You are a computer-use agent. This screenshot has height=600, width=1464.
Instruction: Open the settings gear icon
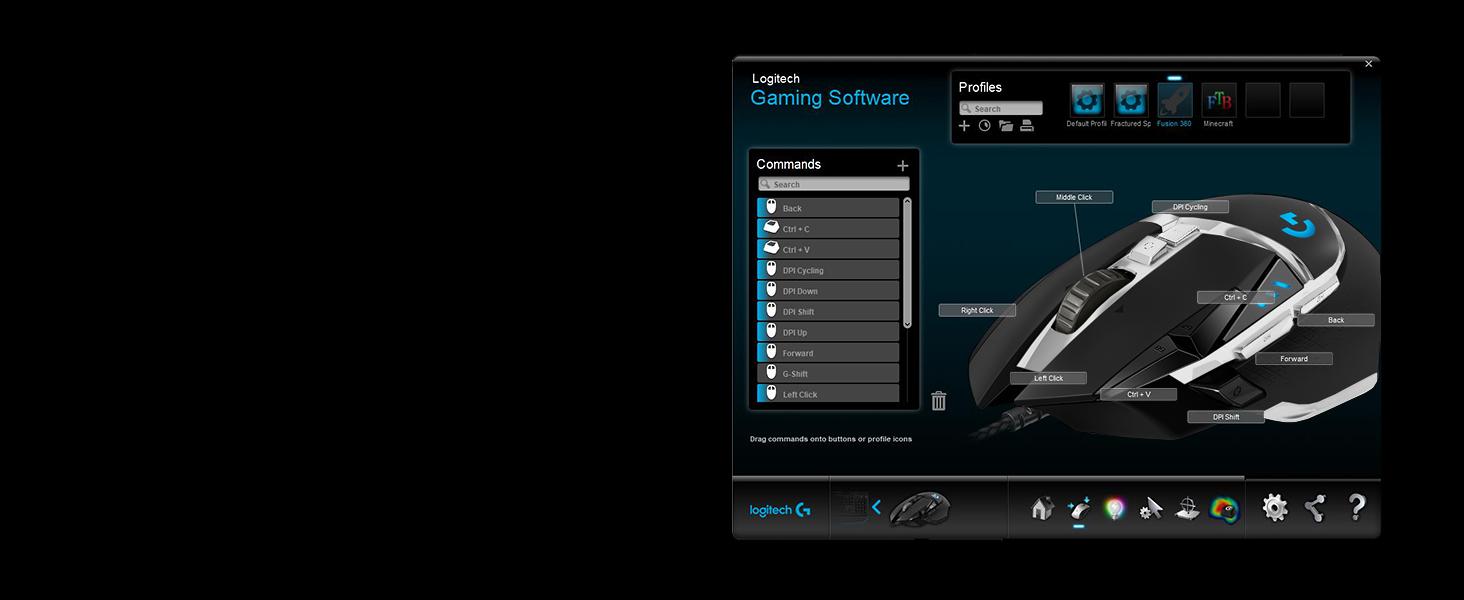tap(1275, 508)
